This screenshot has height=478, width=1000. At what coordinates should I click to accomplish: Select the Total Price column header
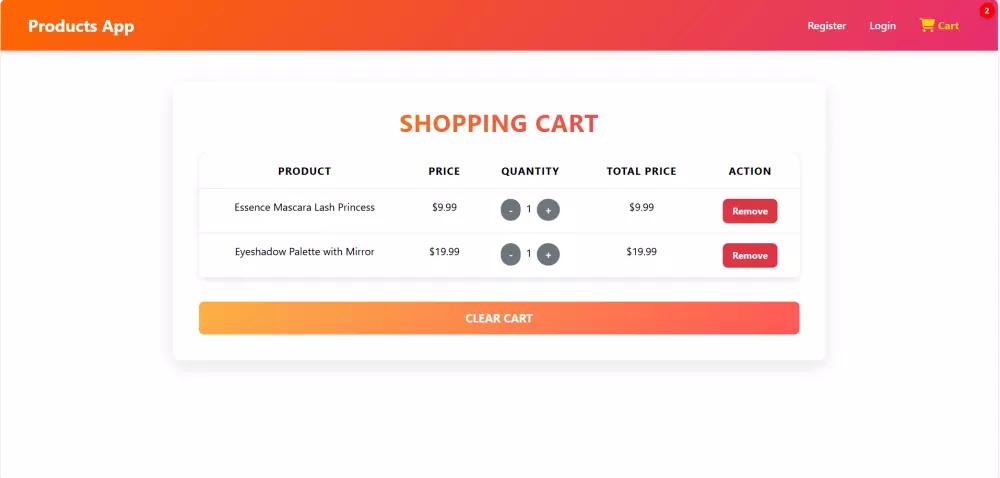(641, 171)
